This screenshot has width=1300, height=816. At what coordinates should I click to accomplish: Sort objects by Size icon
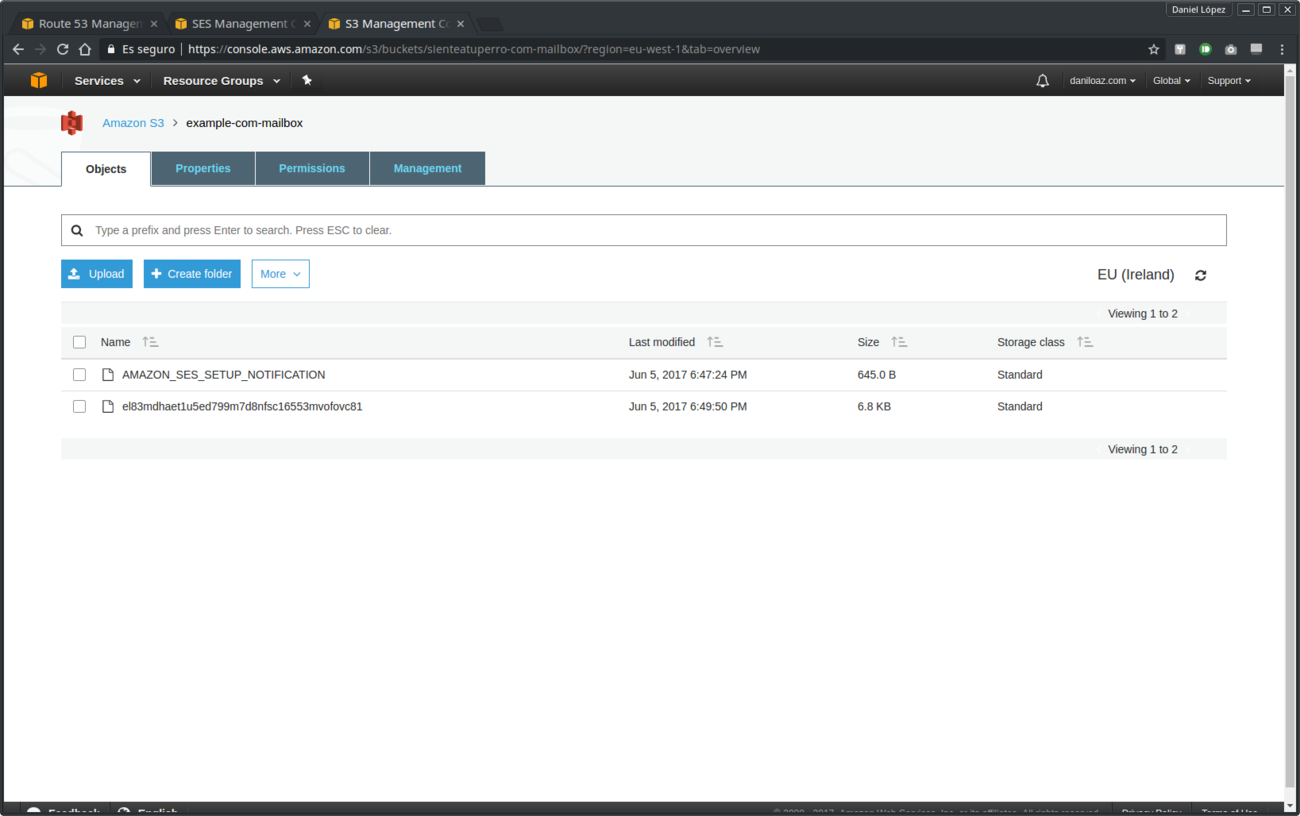pyautogui.click(x=899, y=342)
